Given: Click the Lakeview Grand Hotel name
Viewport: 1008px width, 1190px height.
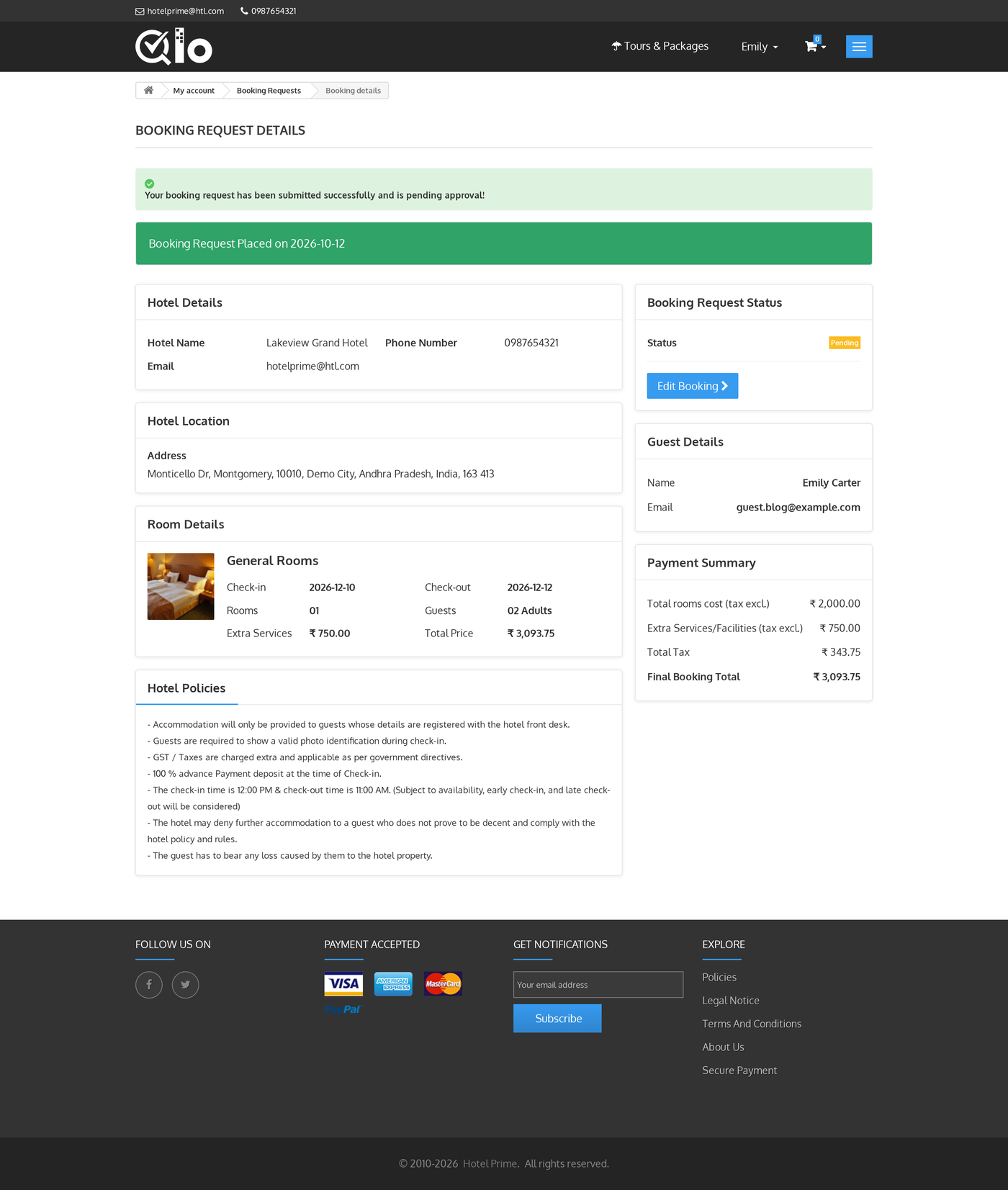Looking at the screenshot, I should [317, 343].
